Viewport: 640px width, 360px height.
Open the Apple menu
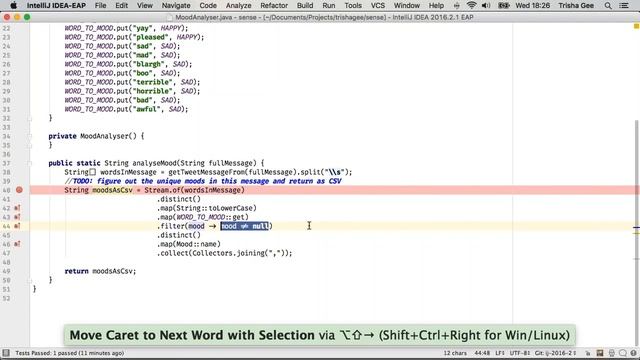(13, 5)
